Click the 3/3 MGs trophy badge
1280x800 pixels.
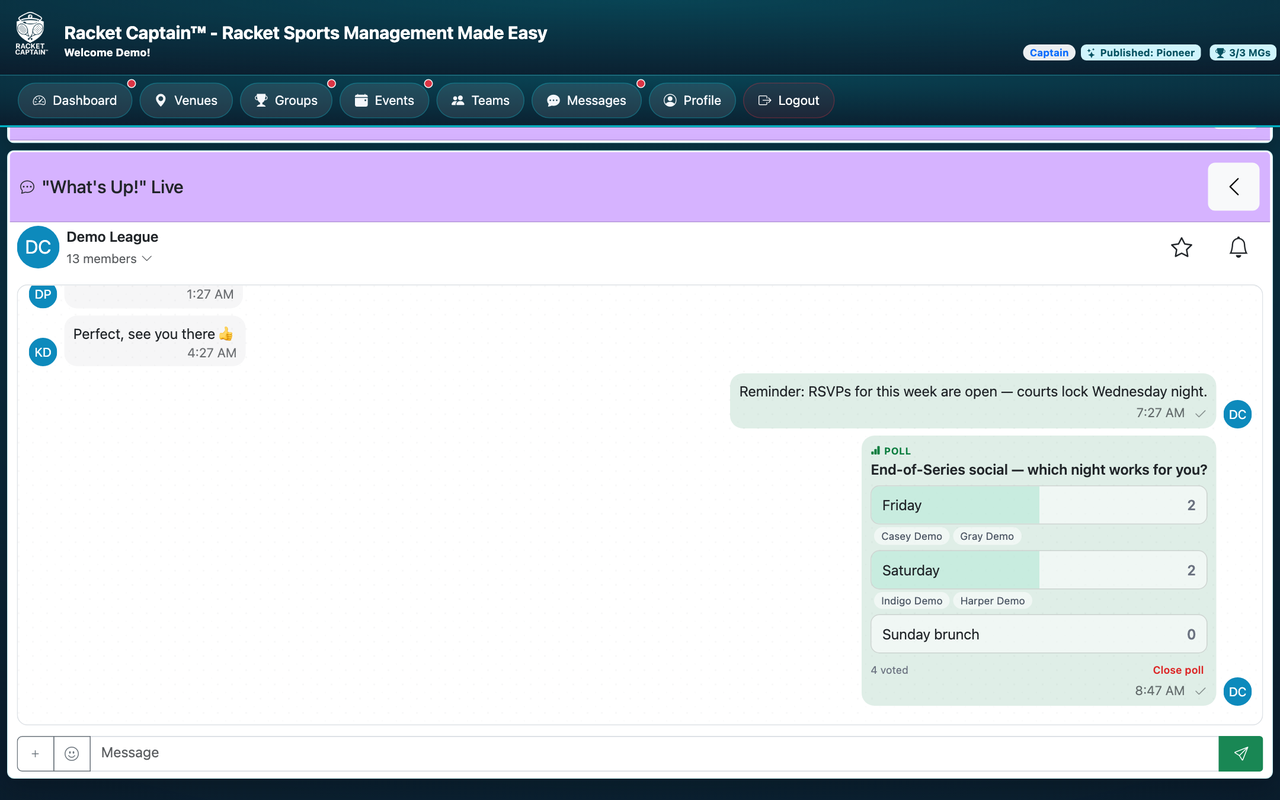point(1242,52)
